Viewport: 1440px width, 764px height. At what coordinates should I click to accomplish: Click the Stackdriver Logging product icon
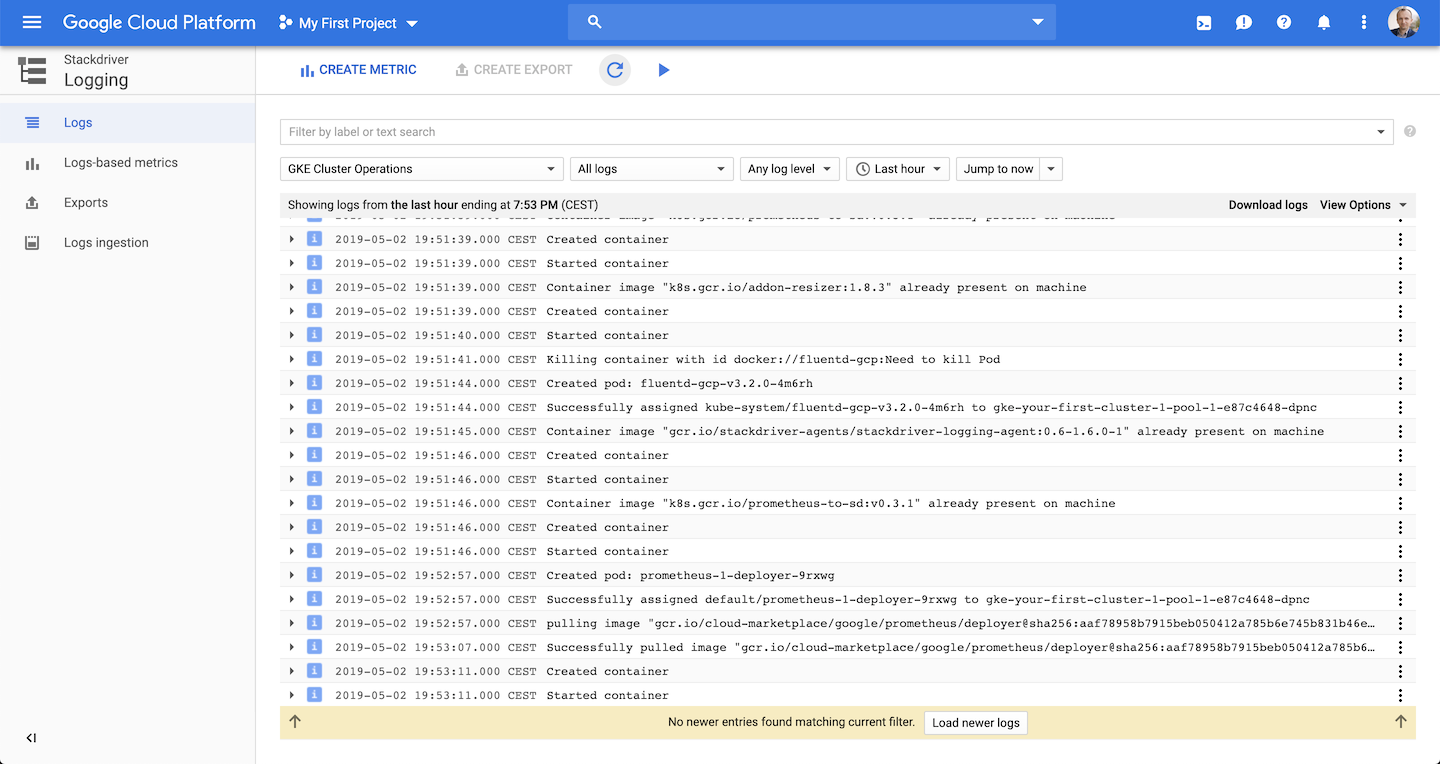click(x=32, y=70)
